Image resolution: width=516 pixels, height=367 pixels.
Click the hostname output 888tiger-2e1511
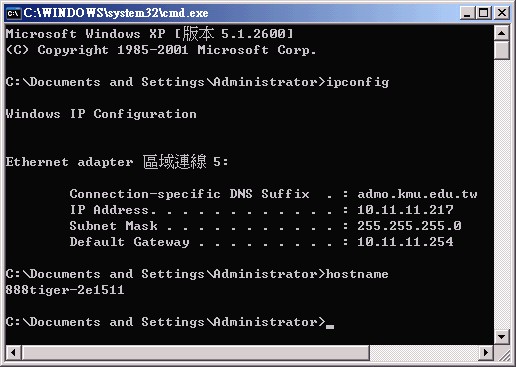coord(65,290)
